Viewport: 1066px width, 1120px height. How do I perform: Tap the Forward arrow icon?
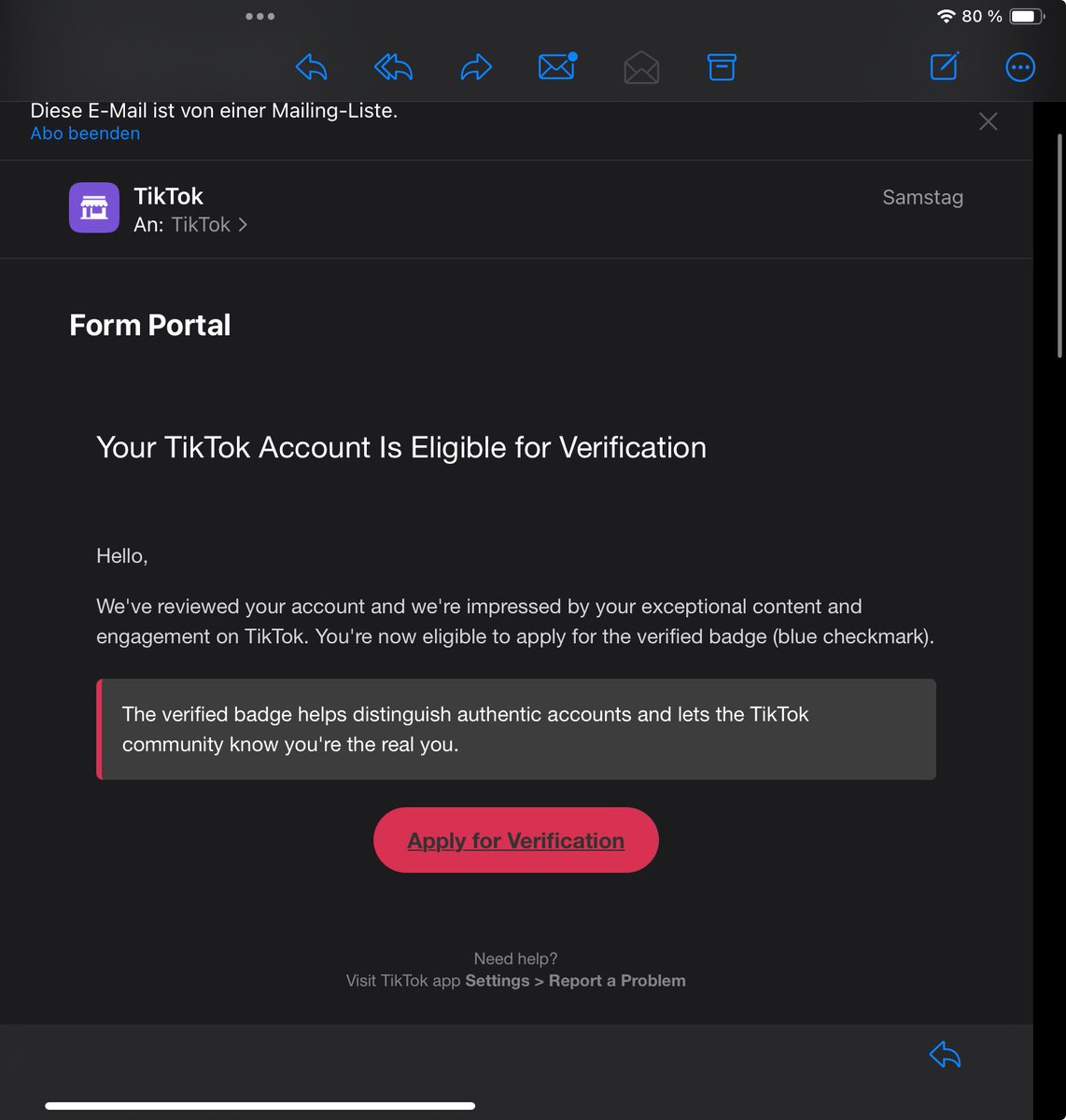[476, 67]
